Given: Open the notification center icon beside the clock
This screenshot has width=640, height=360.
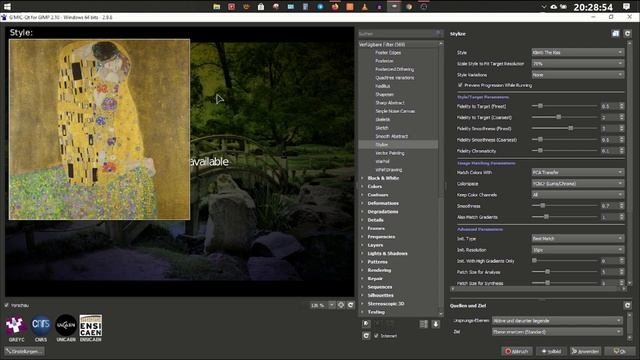Looking at the screenshot, I should [x=627, y=7].
